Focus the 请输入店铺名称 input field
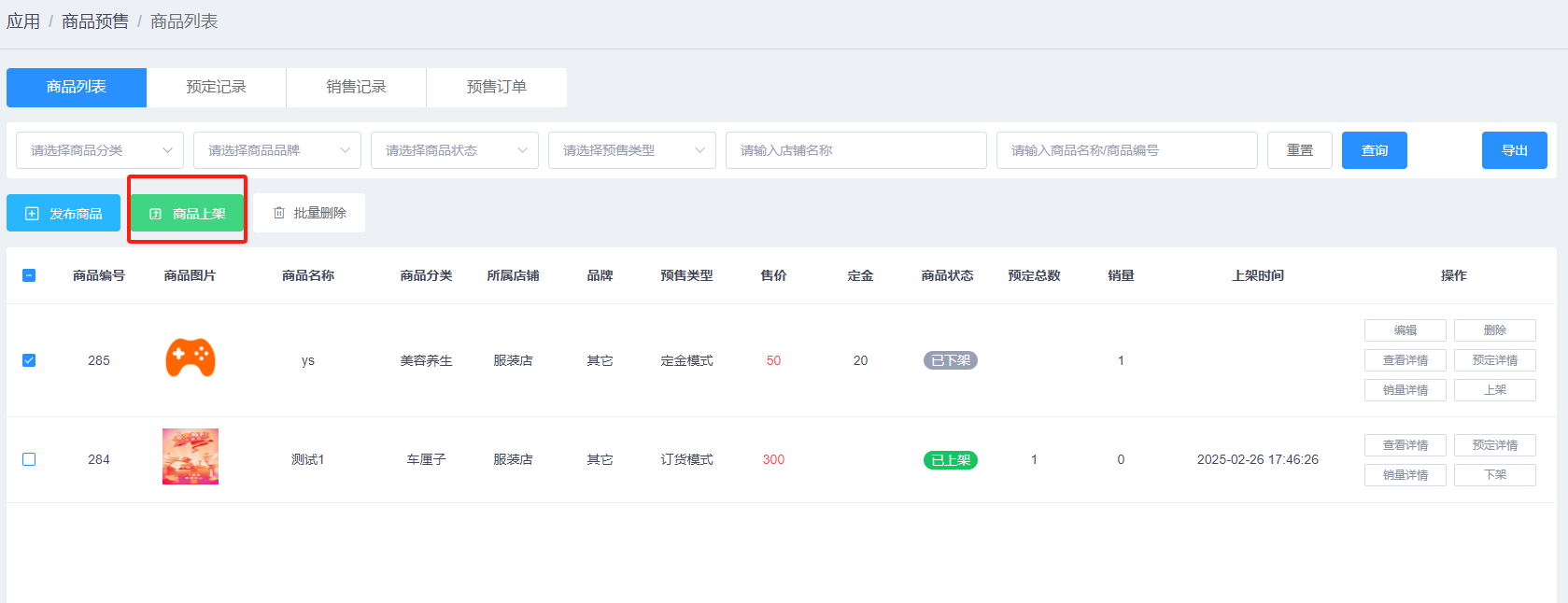The image size is (1568, 603). pyautogui.click(x=856, y=150)
